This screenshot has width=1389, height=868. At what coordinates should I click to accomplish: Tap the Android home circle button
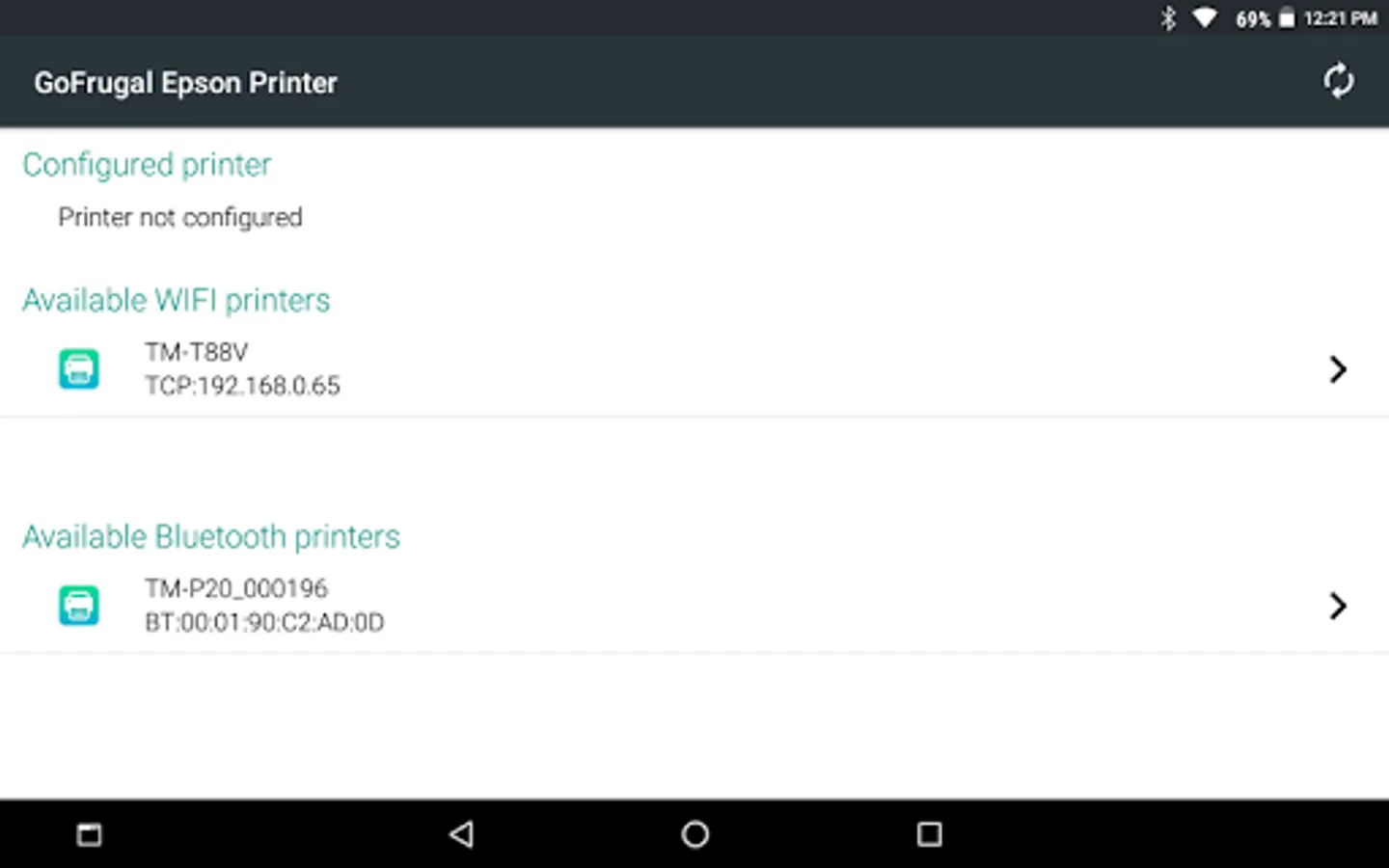point(694,834)
